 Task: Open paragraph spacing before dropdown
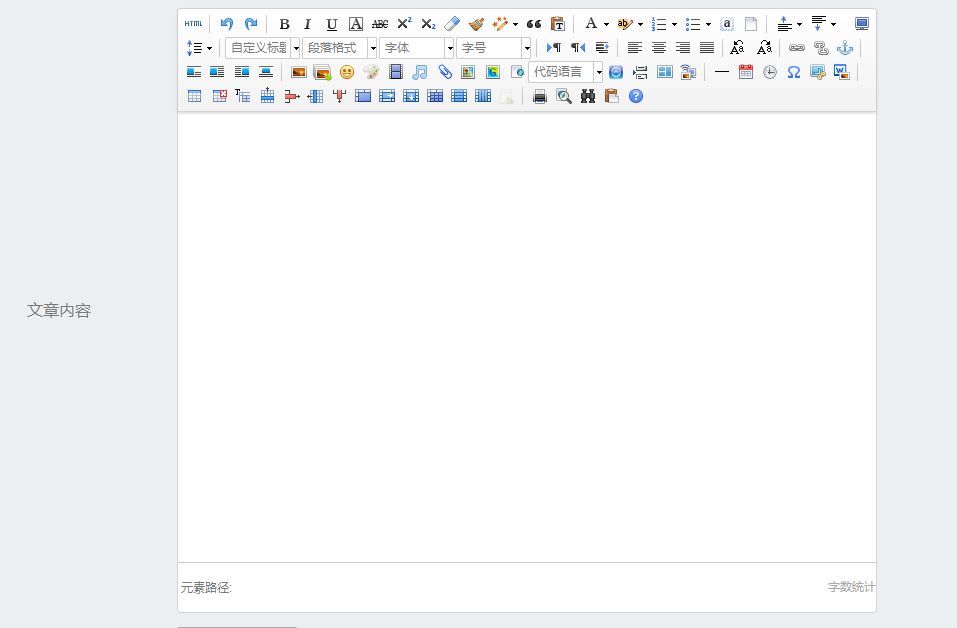(x=800, y=24)
